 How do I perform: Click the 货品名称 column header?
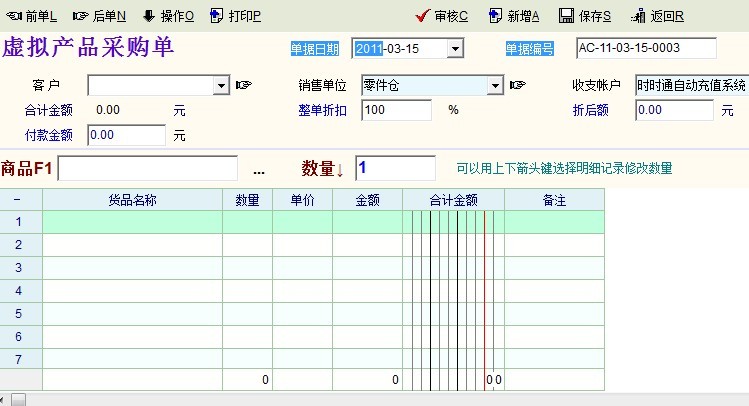click(132, 200)
